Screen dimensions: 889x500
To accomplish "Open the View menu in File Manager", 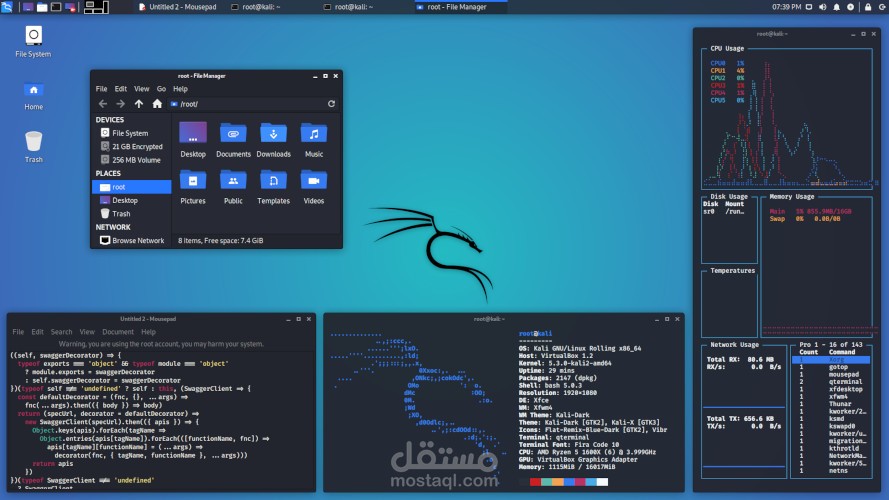I will coord(142,89).
